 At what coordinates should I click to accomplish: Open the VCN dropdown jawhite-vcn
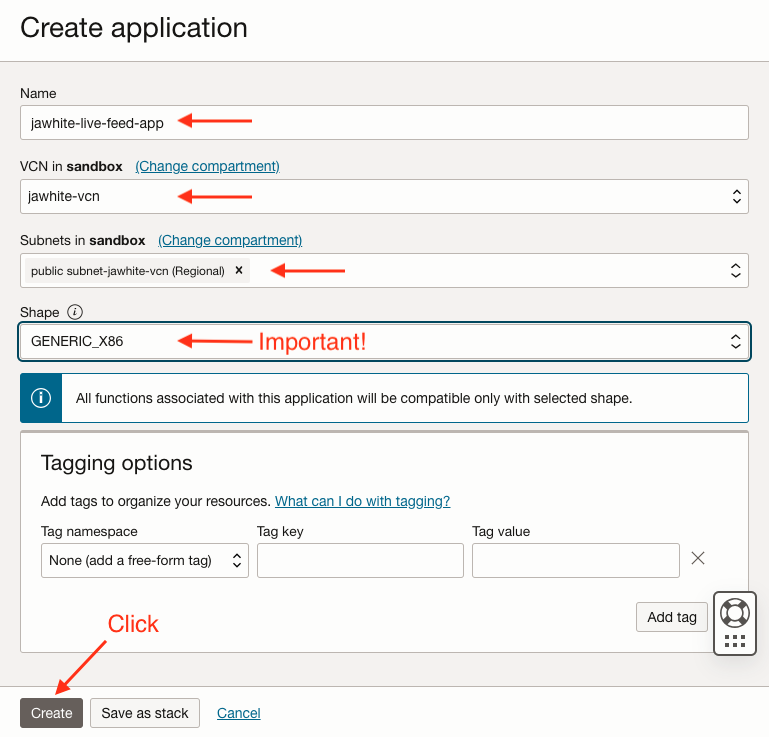point(384,196)
